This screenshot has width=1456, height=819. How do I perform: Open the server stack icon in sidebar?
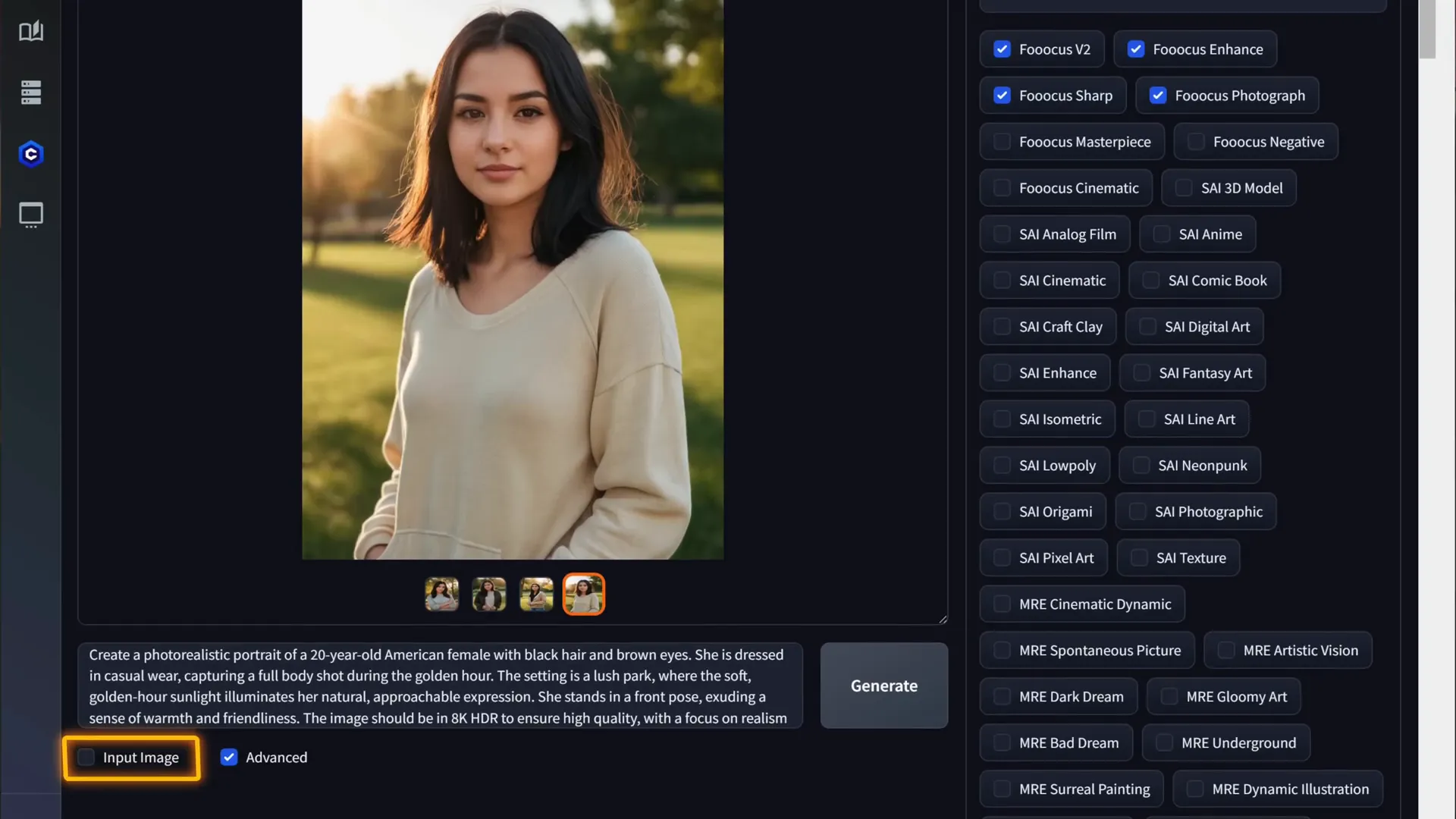pyautogui.click(x=31, y=93)
